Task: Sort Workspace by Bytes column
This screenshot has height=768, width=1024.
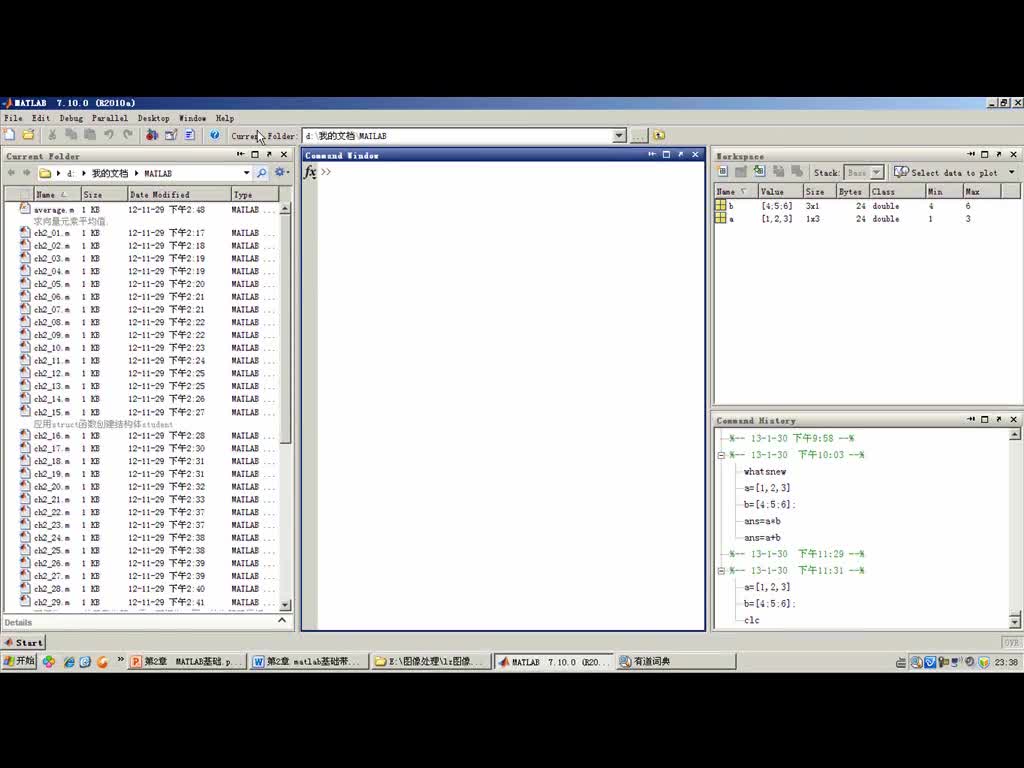Action: (x=852, y=191)
